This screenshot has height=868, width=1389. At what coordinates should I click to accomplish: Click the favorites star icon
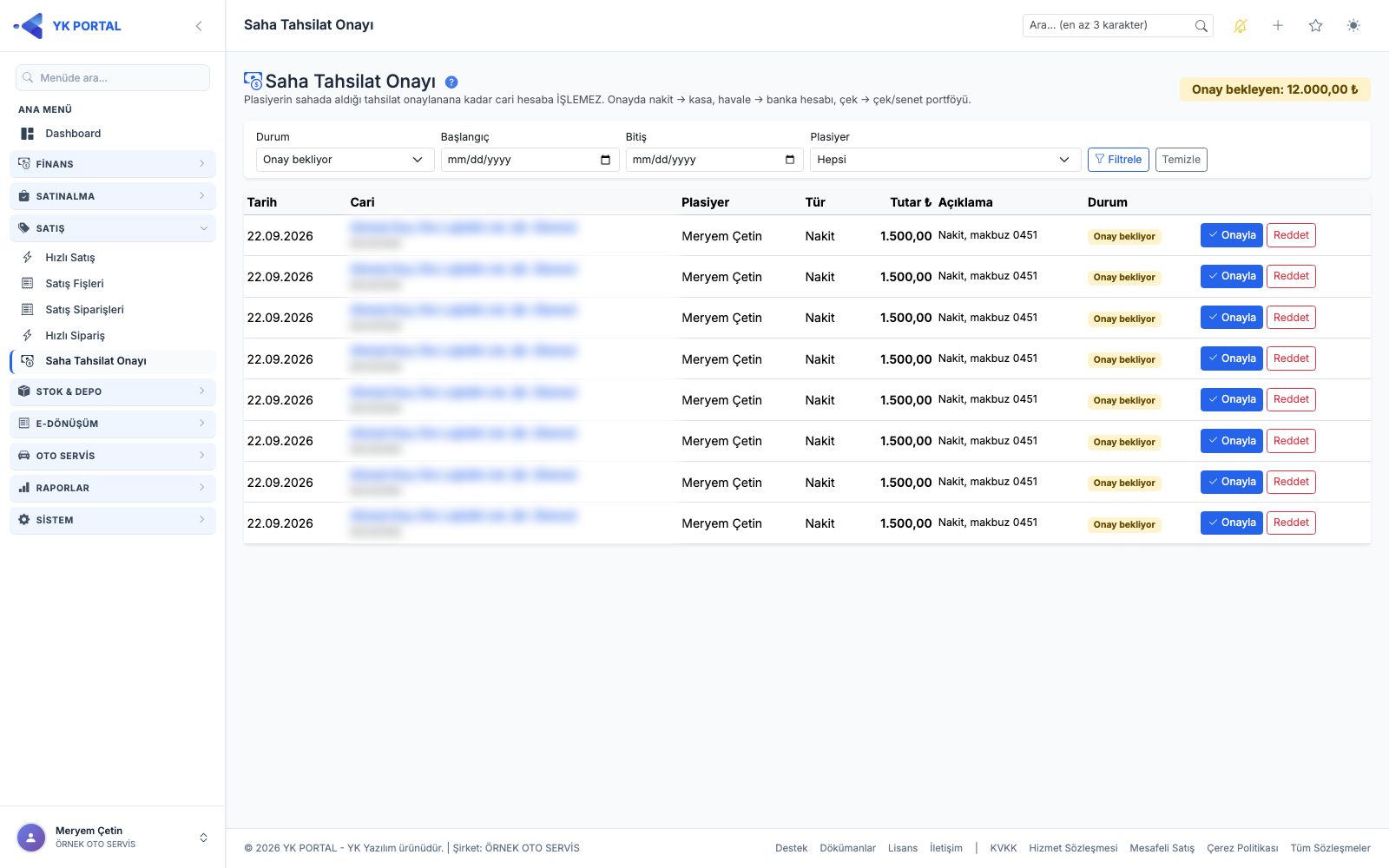pos(1315,26)
